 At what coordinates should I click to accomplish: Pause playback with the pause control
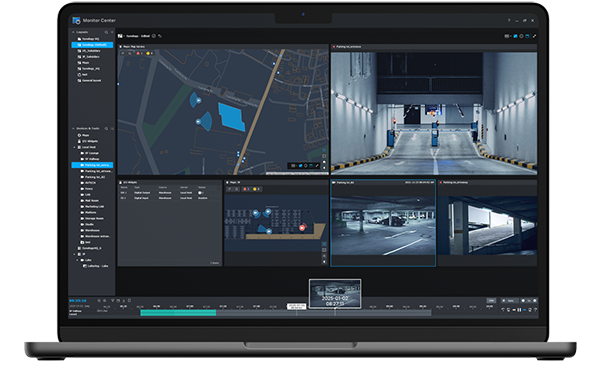coord(519,310)
